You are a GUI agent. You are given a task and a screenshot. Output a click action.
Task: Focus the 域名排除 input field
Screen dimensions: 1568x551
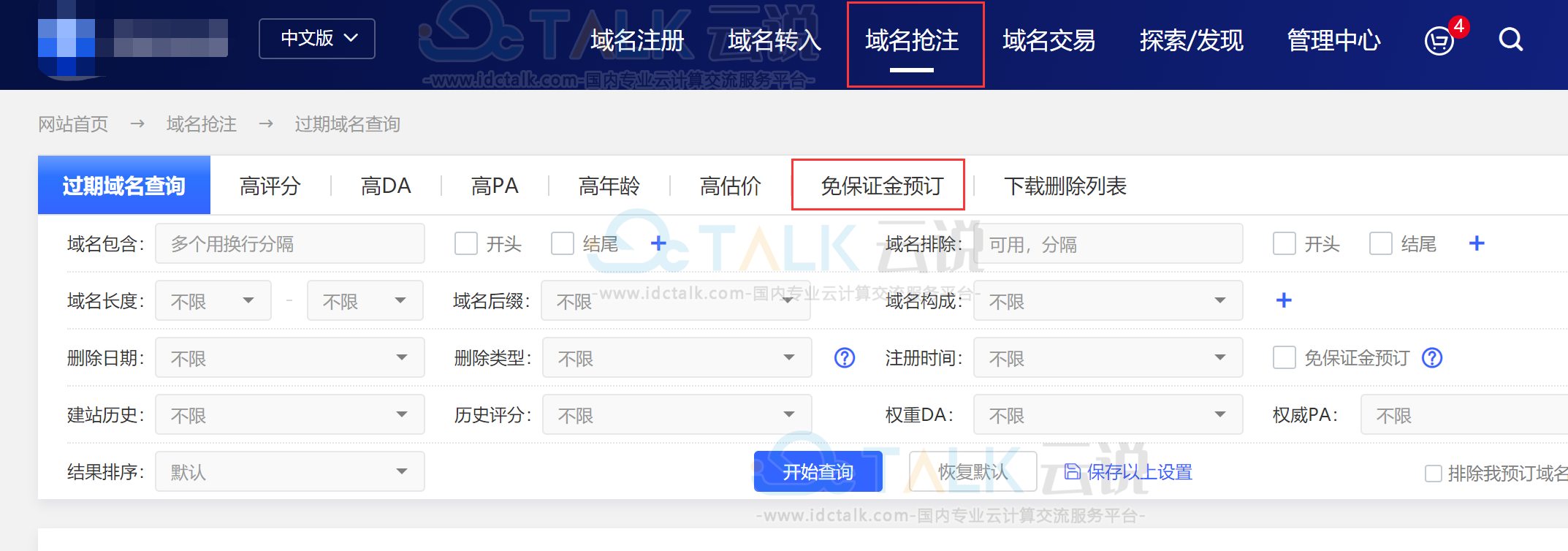click(1108, 243)
